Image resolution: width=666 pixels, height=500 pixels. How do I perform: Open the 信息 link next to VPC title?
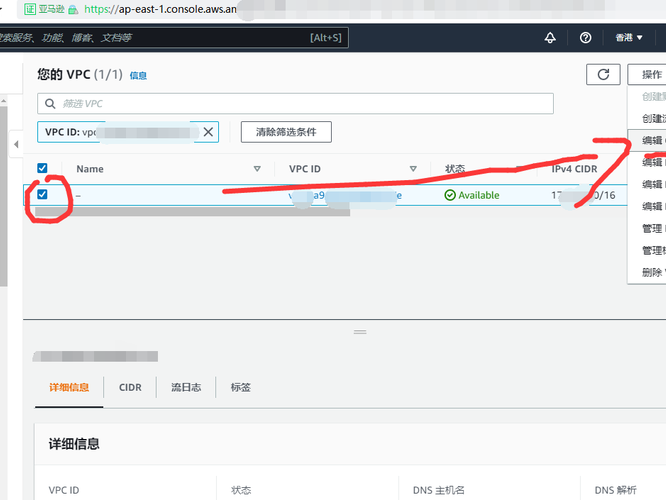[138, 76]
